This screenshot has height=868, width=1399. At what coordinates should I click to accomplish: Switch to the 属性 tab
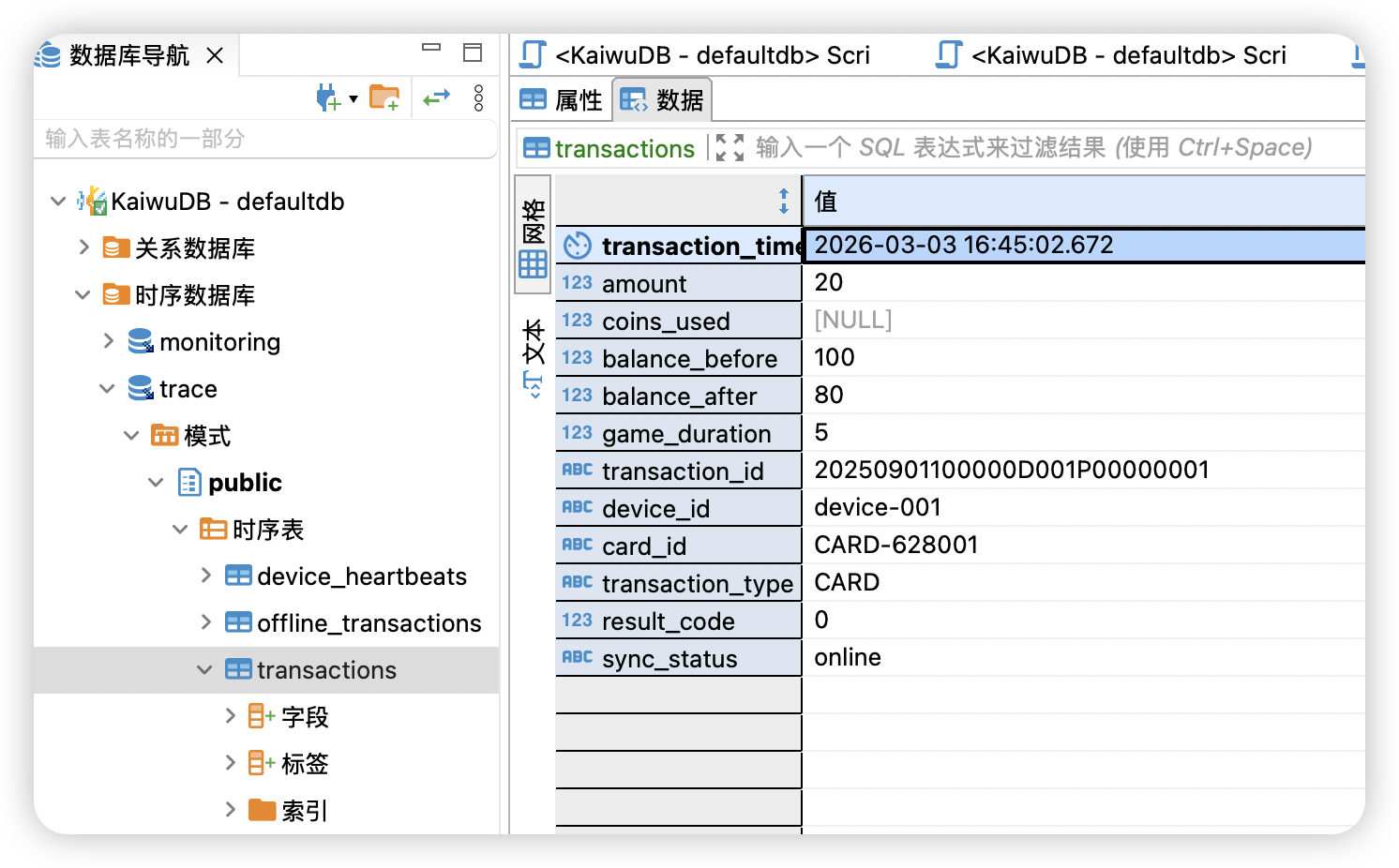pos(562,100)
